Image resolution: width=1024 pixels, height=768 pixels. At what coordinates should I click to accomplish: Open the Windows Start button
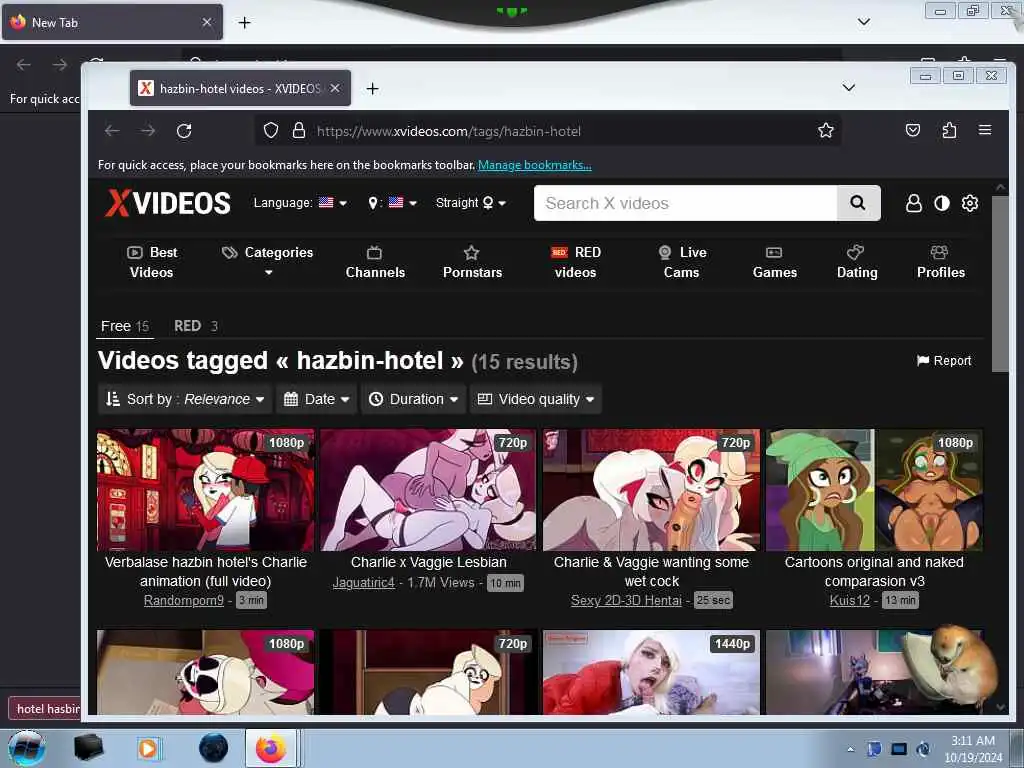point(26,748)
